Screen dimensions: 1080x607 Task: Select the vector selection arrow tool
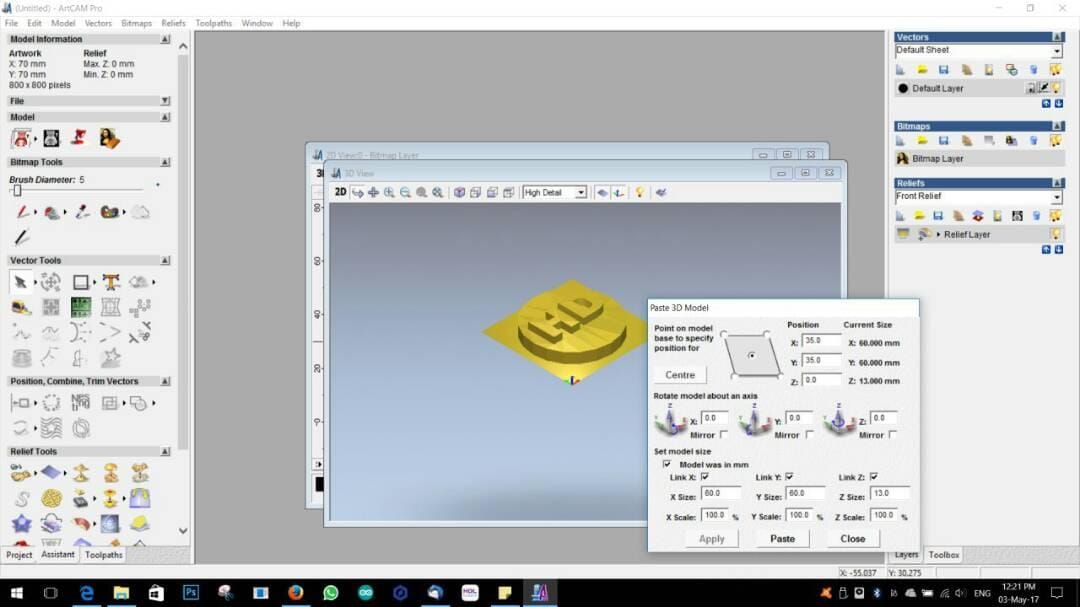20,282
